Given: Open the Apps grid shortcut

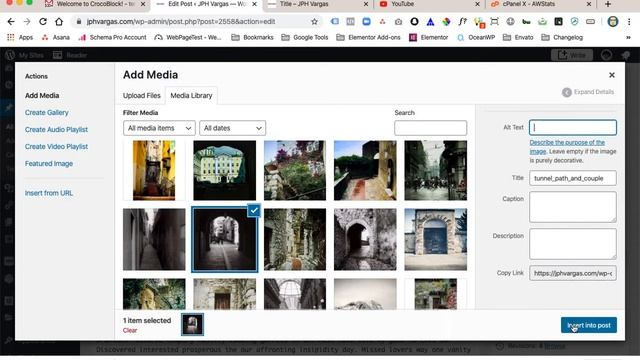Looking at the screenshot, I should [20, 38].
